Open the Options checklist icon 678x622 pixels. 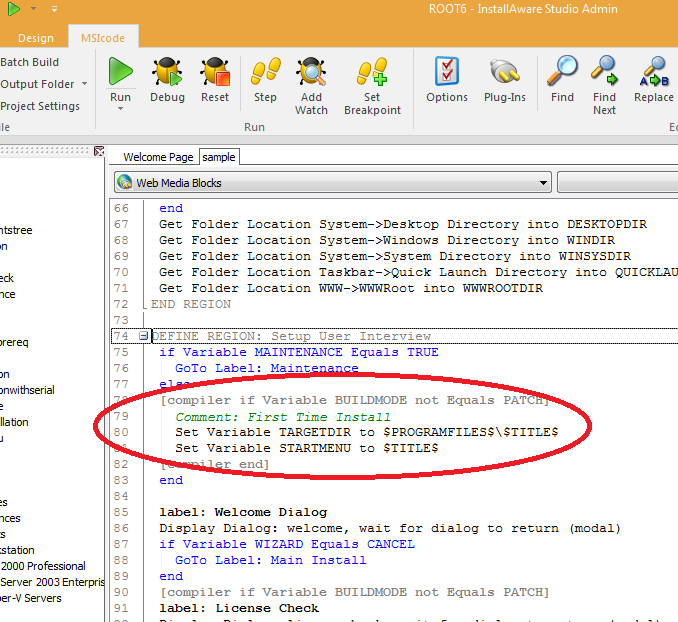447,71
